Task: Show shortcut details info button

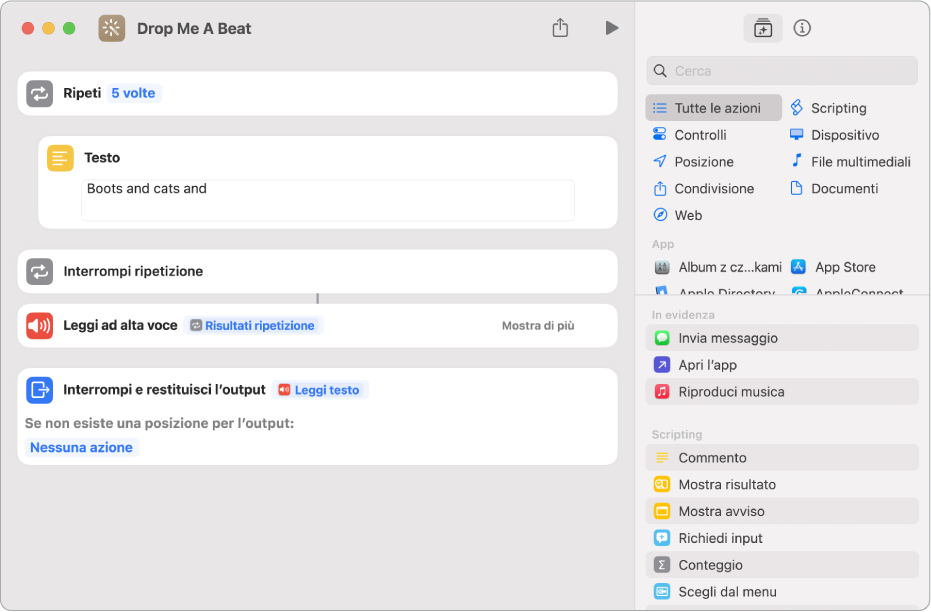Action: (802, 28)
